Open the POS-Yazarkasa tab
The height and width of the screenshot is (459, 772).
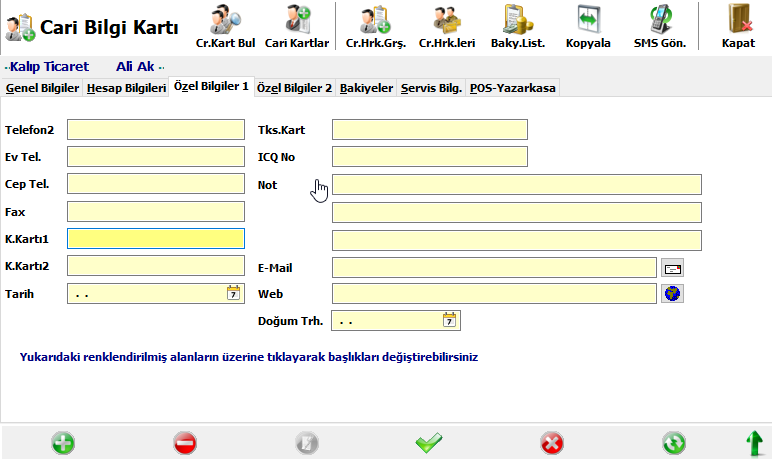pos(513,88)
